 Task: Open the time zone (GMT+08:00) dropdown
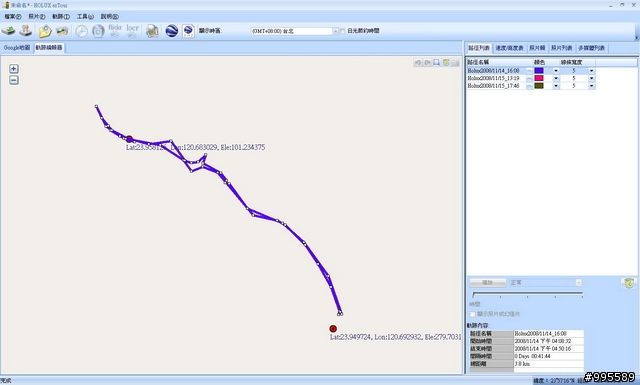coord(336,31)
